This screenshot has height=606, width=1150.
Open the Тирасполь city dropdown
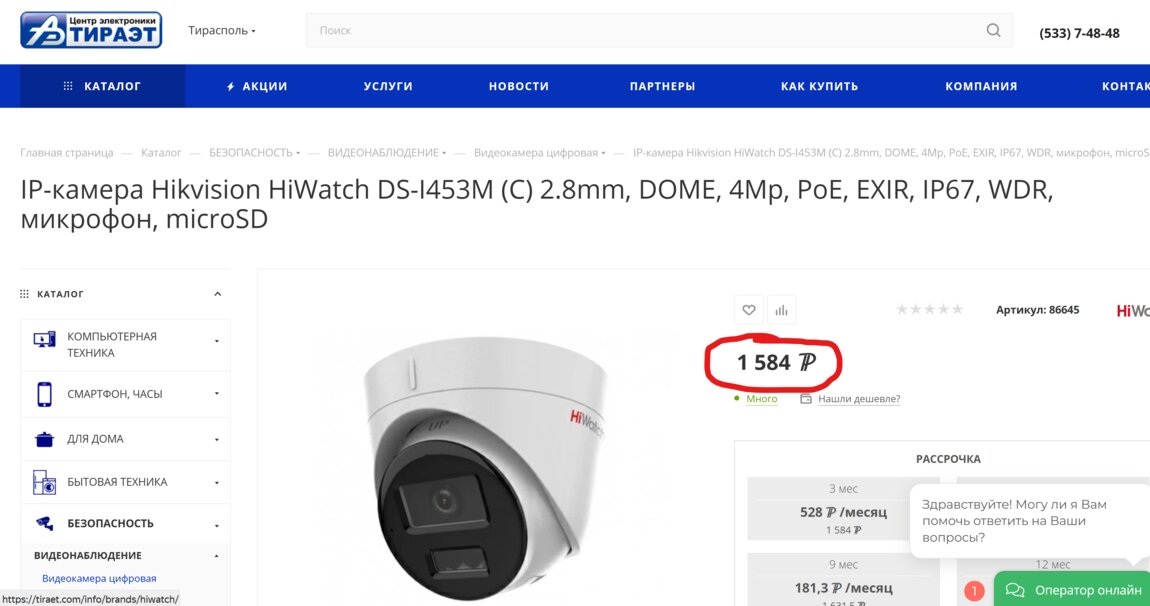pos(222,31)
